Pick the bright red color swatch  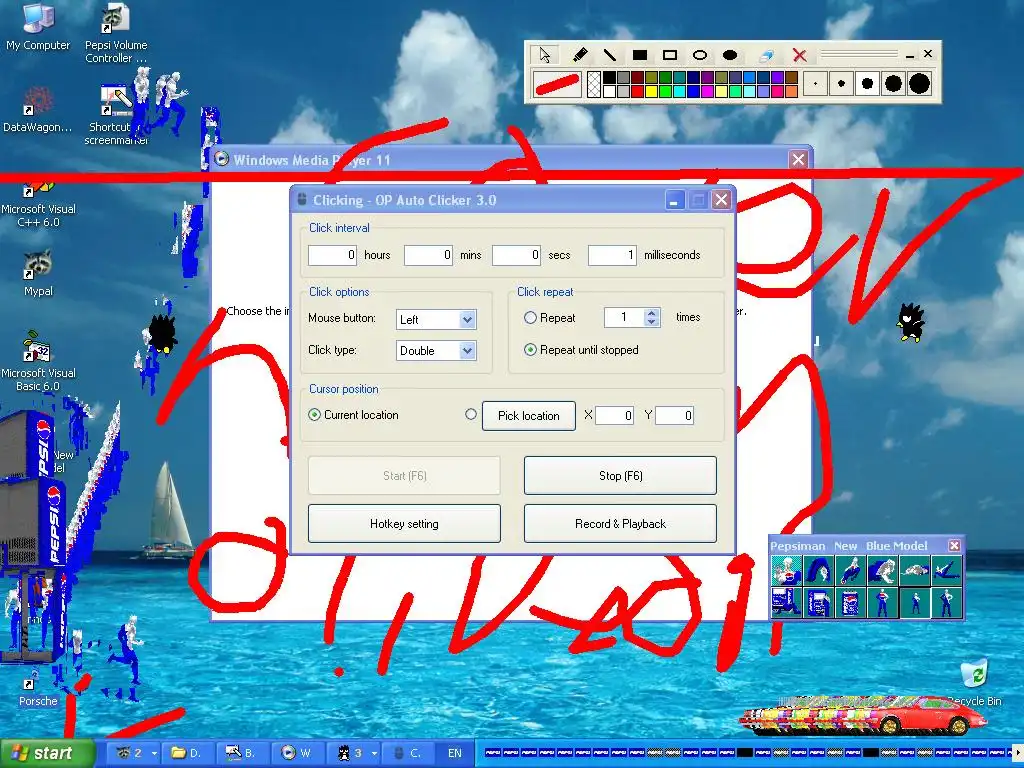(x=637, y=91)
